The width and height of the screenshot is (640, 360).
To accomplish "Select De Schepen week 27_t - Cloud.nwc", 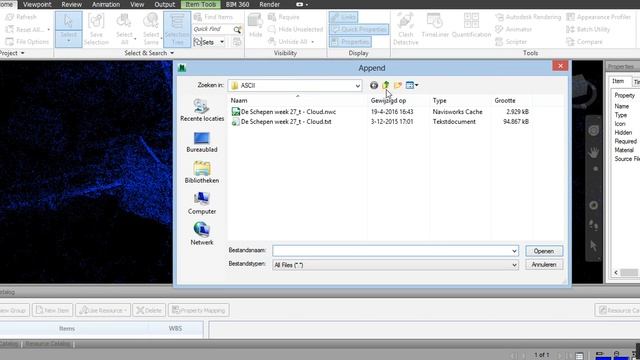I will tap(284, 111).
